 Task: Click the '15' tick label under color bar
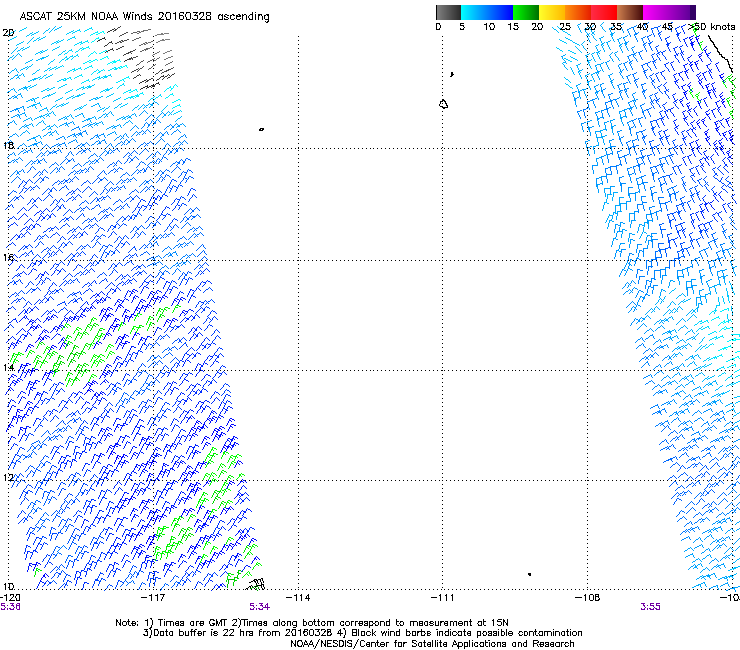click(x=513, y=27)
